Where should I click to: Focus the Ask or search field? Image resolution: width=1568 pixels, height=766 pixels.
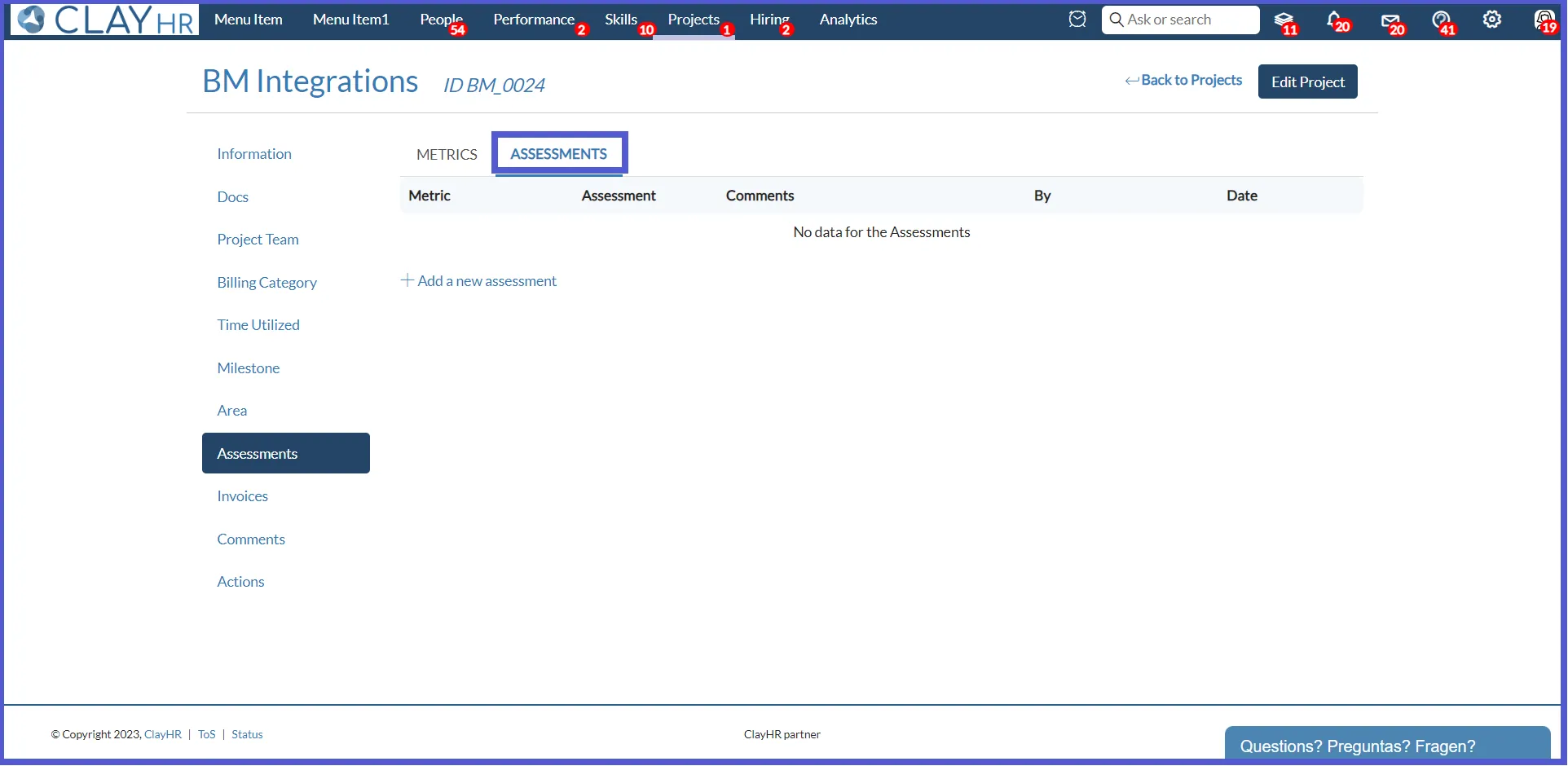click(x=1181, y=20)
